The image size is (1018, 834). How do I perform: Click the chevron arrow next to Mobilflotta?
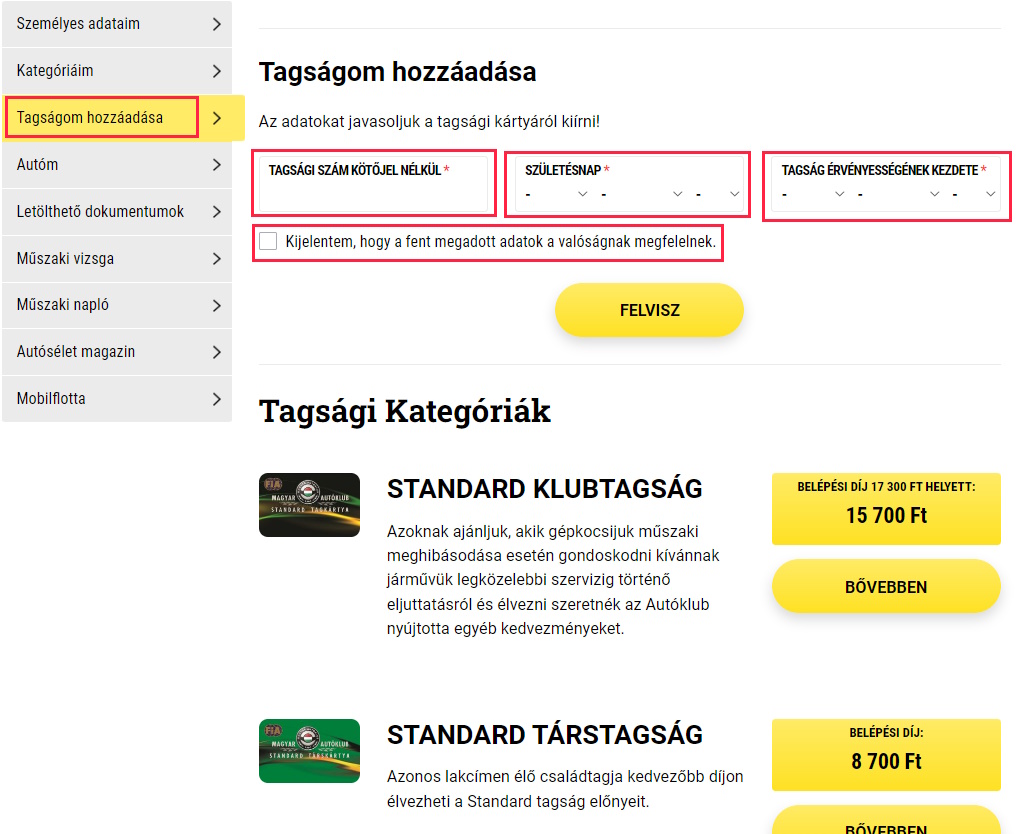pos(217,399)
